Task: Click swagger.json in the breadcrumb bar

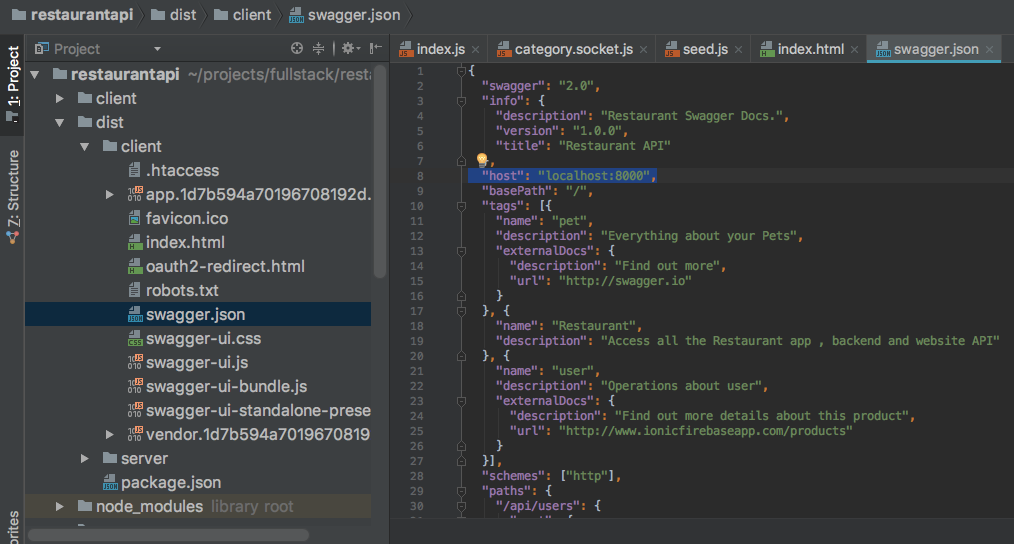Action: (x=345, y=14)
